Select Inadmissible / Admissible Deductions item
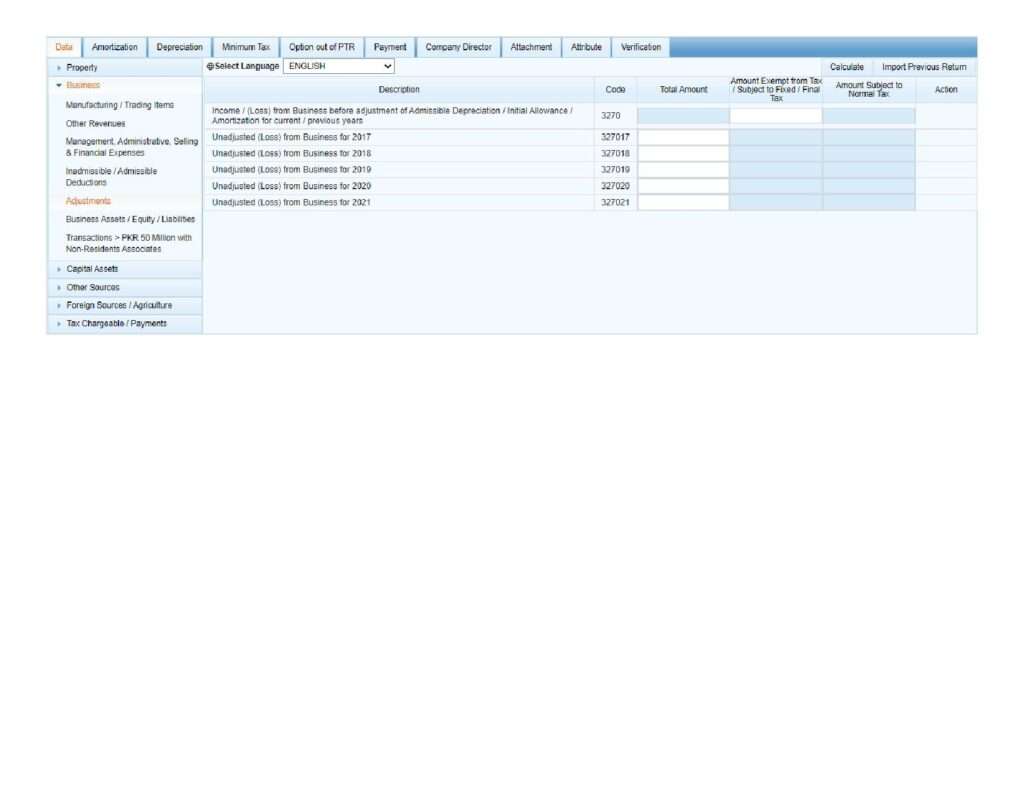The width and height of the screenshot is (1024, 791). (x=111, y=177)
